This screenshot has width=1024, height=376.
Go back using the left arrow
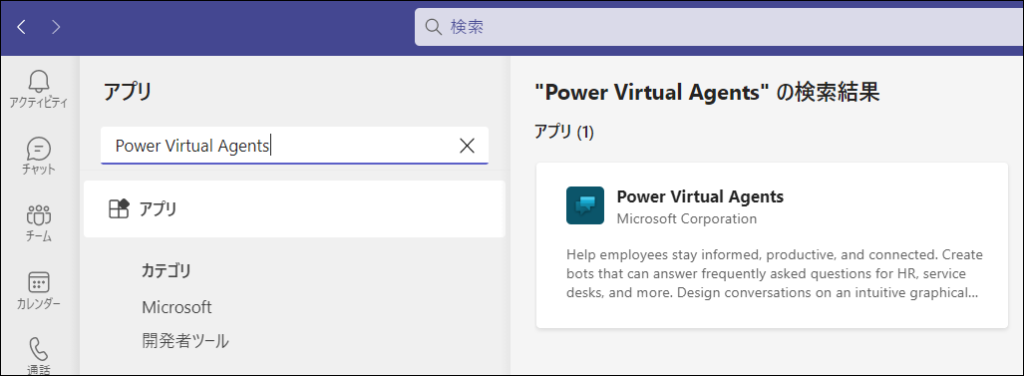pyautogui.click(x=22, y=27)
